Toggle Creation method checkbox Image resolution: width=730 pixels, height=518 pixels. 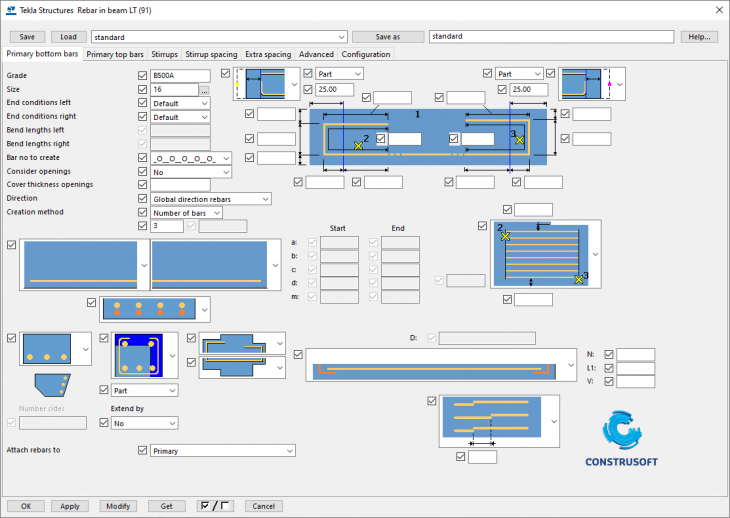tap(142, 212)
